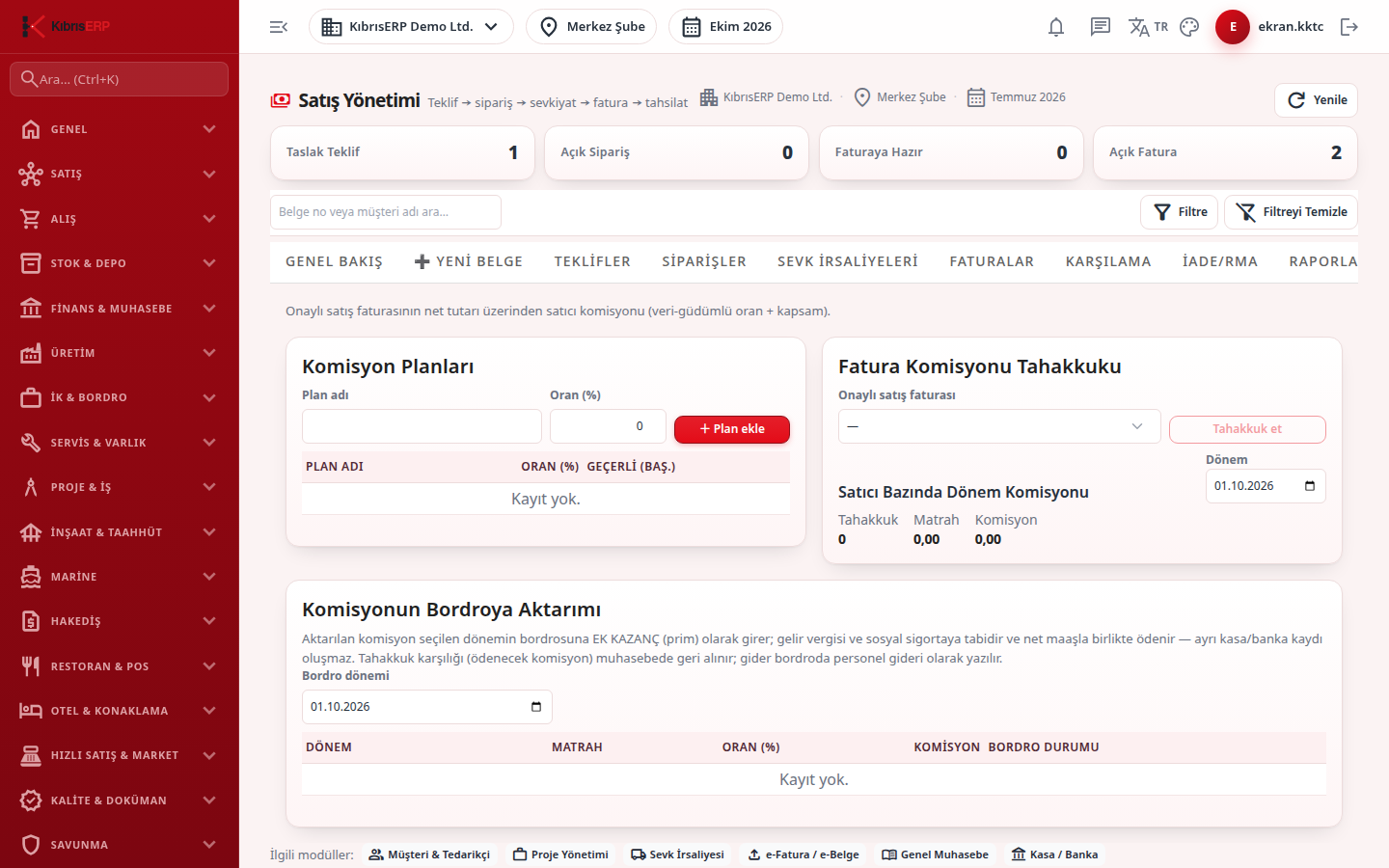The image size is (1389, 868).
Task: Select the Merkez Şube branch selector
Action: (x=591, y=27)
